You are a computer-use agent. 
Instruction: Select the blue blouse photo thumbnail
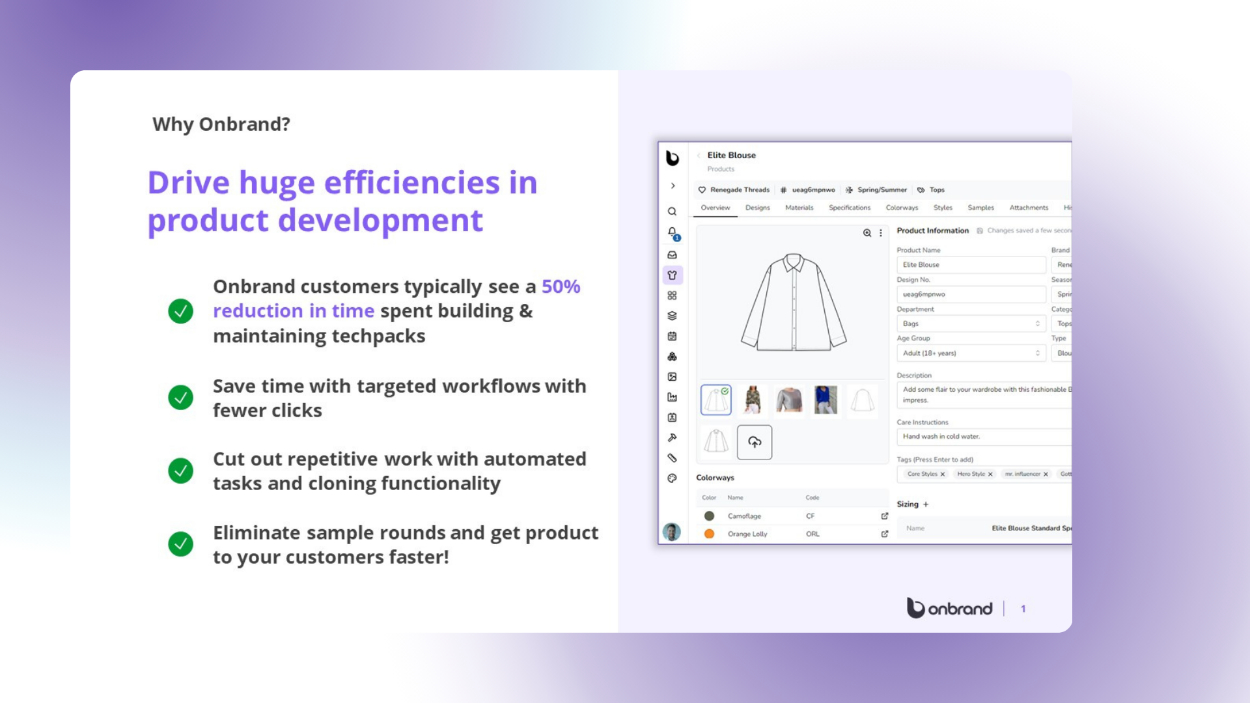point(826,400)
